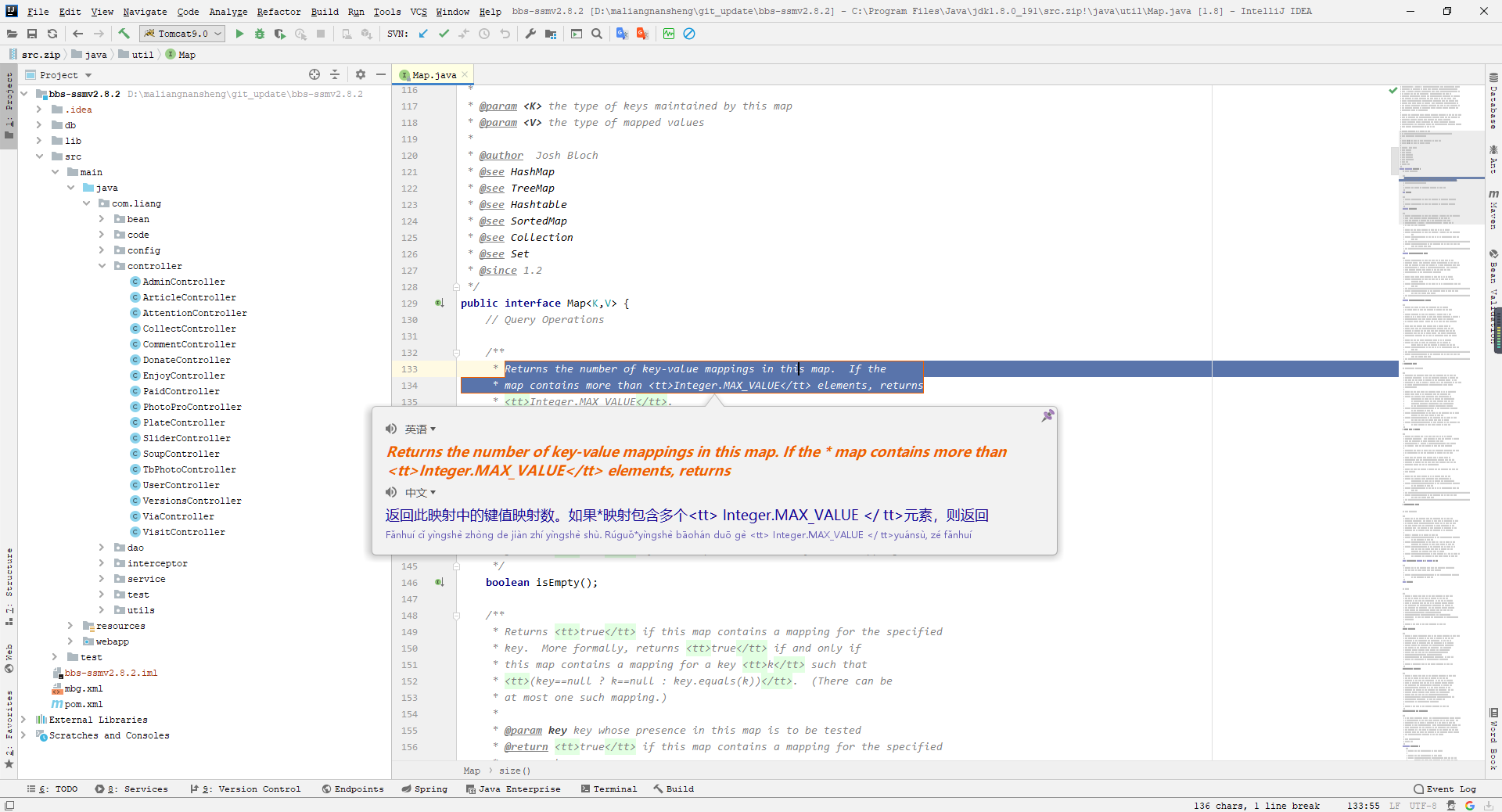Click the SVN Update project arrow icon
This screenshot has width=1502, height=812.
[x=423, y=34]
